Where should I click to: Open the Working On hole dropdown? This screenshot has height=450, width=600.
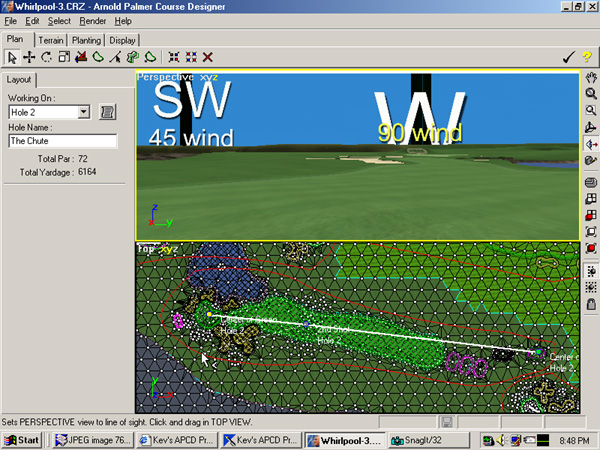click(x=83, y=112)
